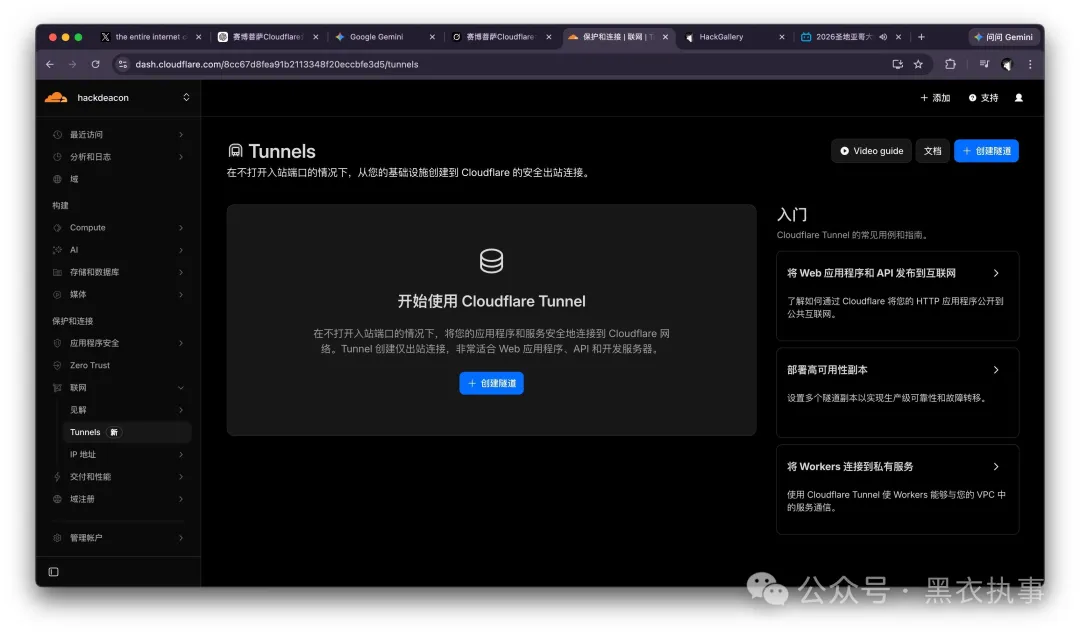This screenshot has height=634, width=1080.
Task: Collapse the 联网 sidebar section
Action: coord(118,387)
